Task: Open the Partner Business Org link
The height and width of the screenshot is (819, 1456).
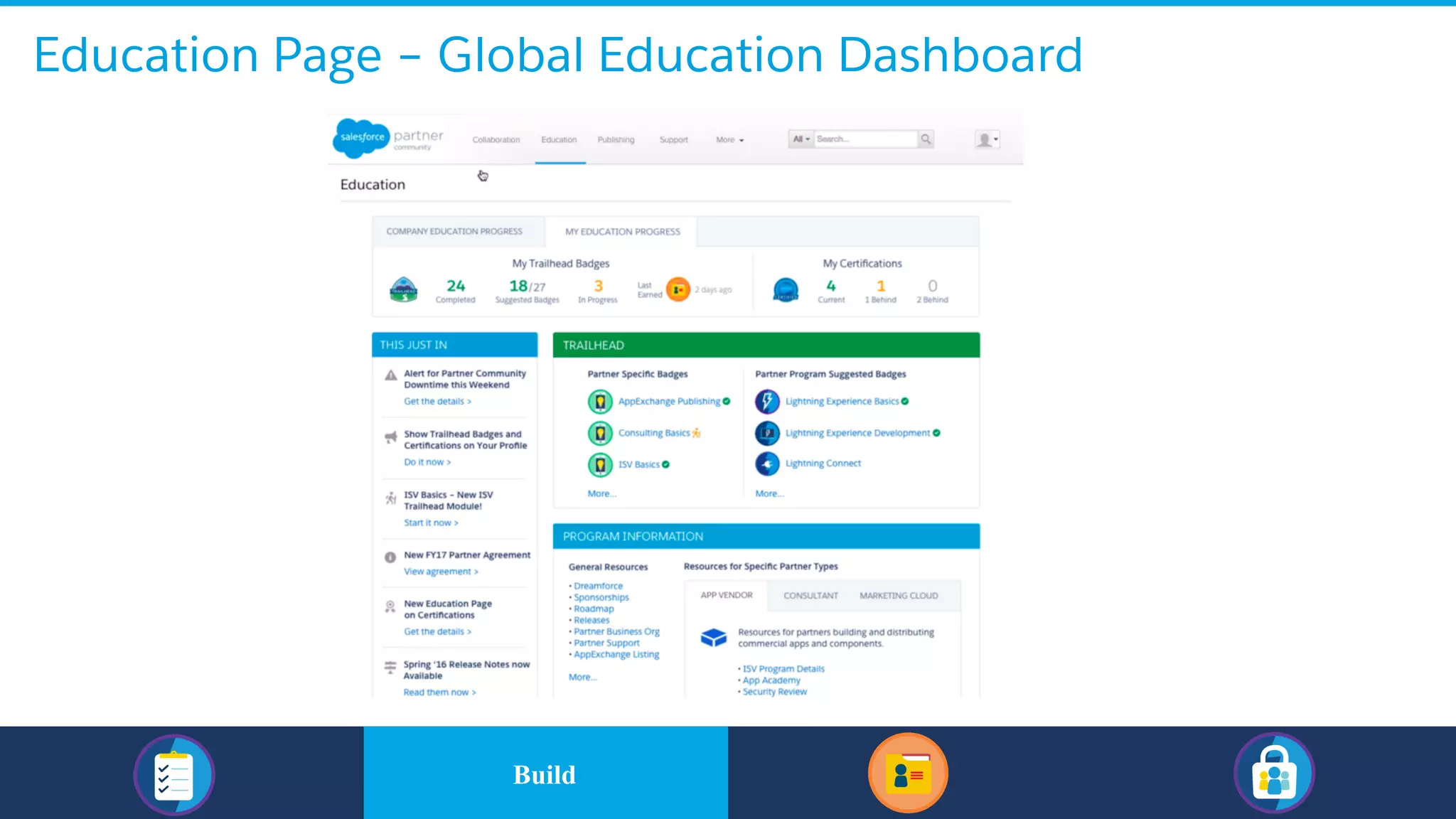Action: click(616, 632)
